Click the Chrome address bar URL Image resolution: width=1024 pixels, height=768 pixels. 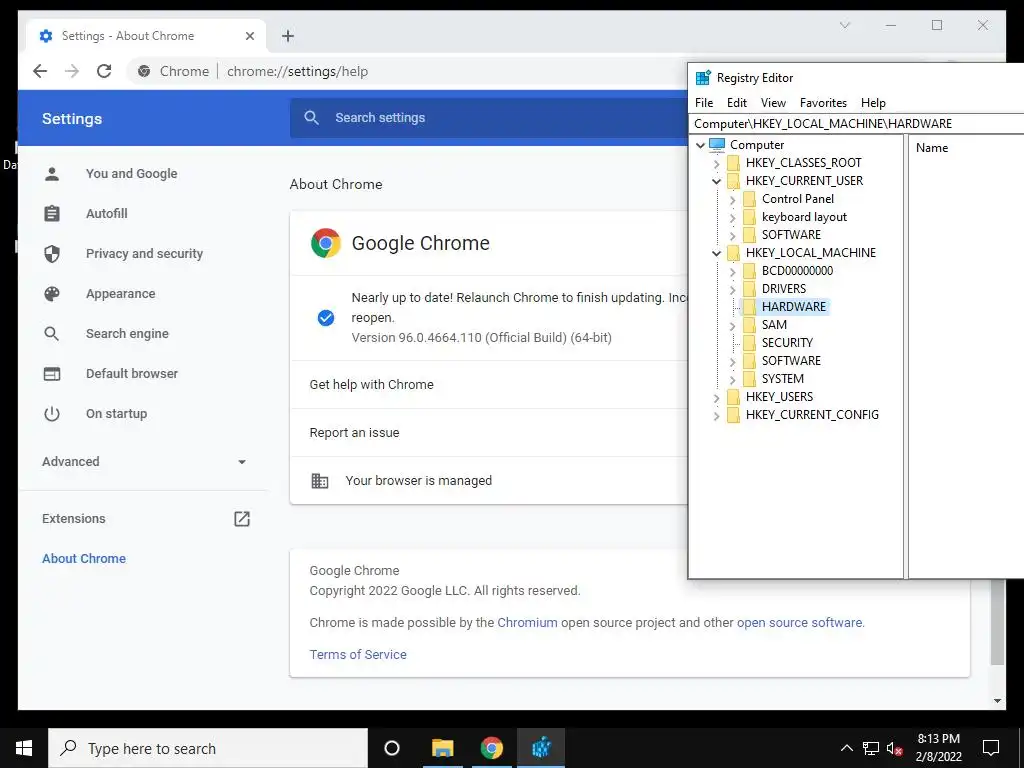297,71
